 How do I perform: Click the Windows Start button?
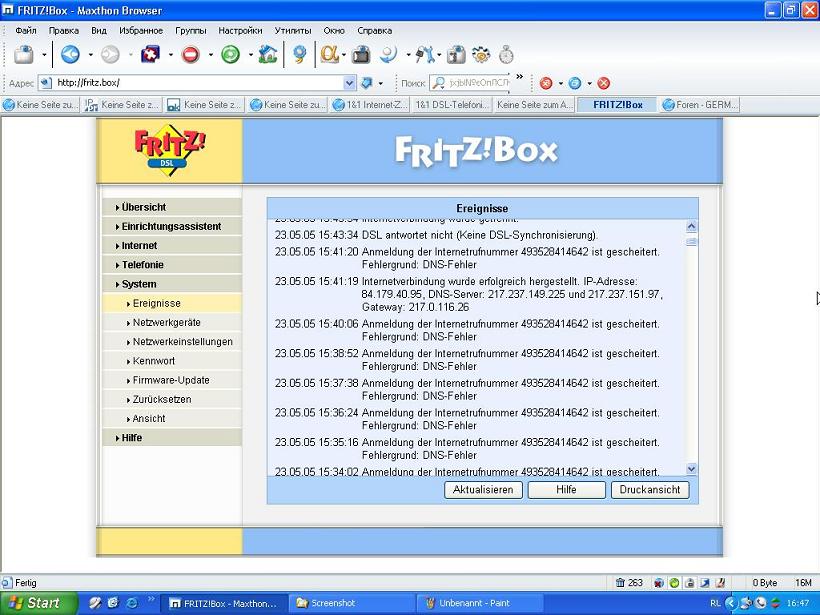(38, 603)
